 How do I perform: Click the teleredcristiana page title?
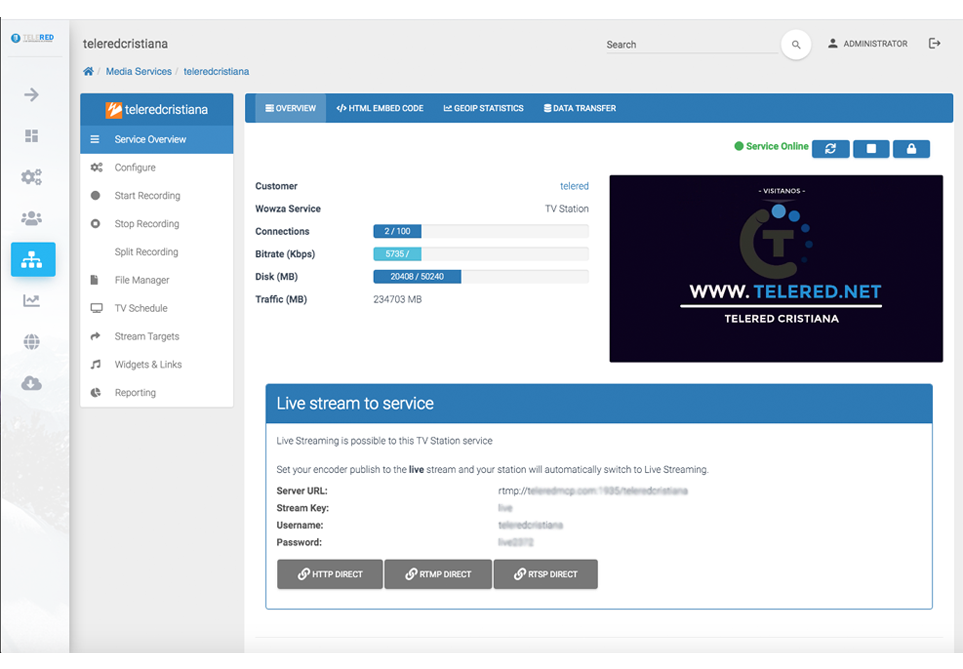[125, 44]
